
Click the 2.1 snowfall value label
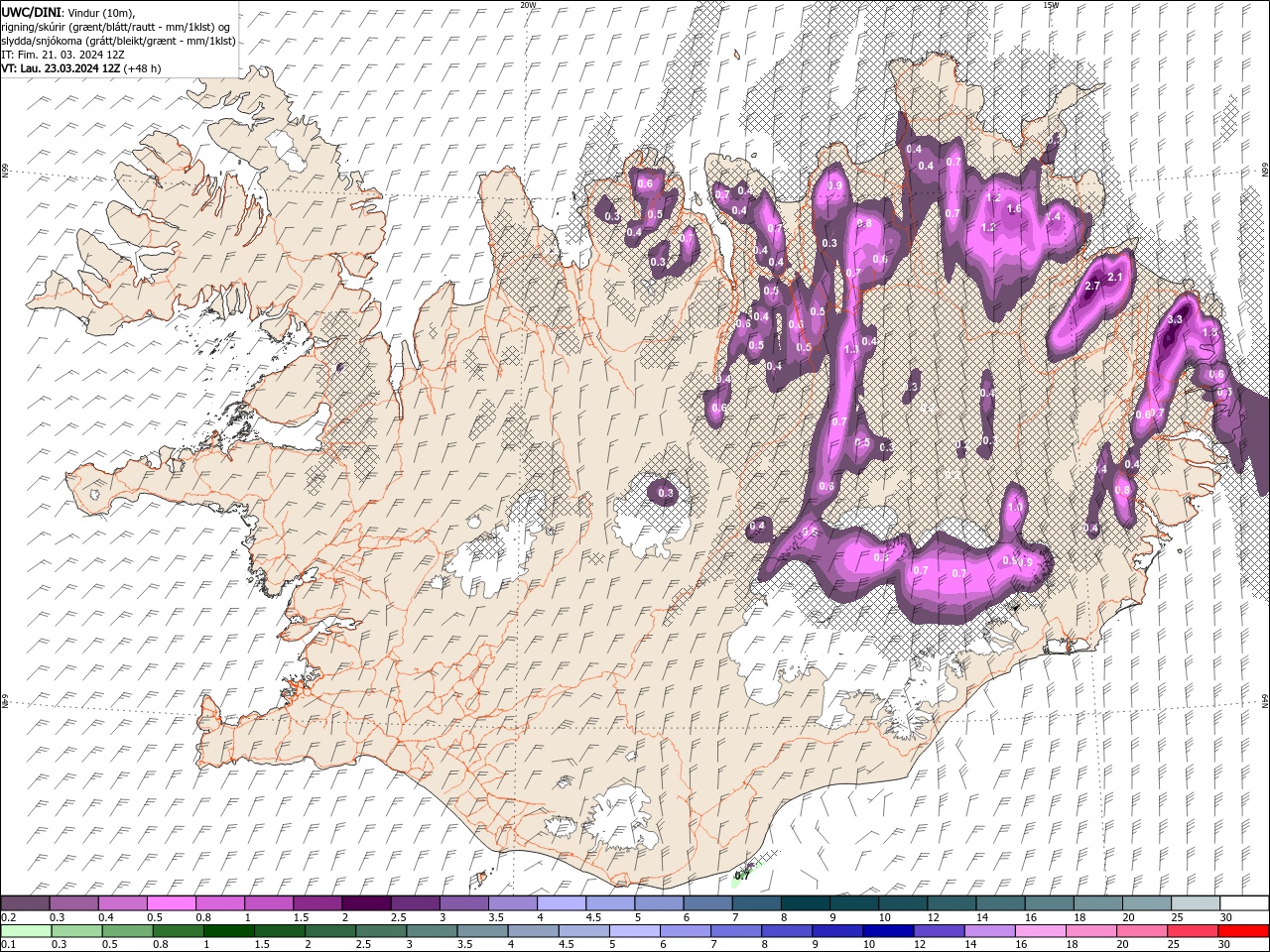click(1114, 277)
